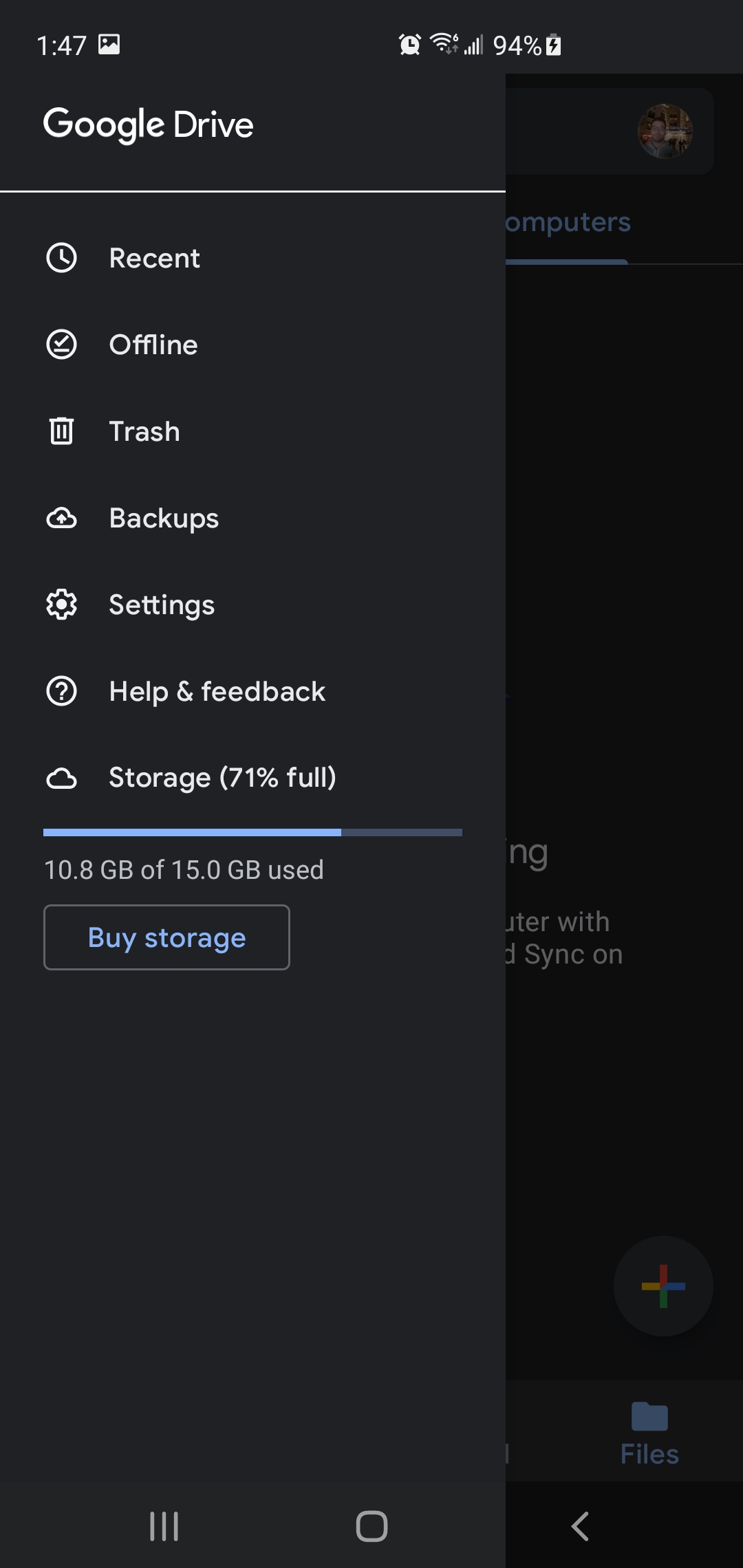Image resolution: width=743 pixels, height=1568 pixels.
Task: Tap the Offline checkmark icon
Action: point(61,345)
